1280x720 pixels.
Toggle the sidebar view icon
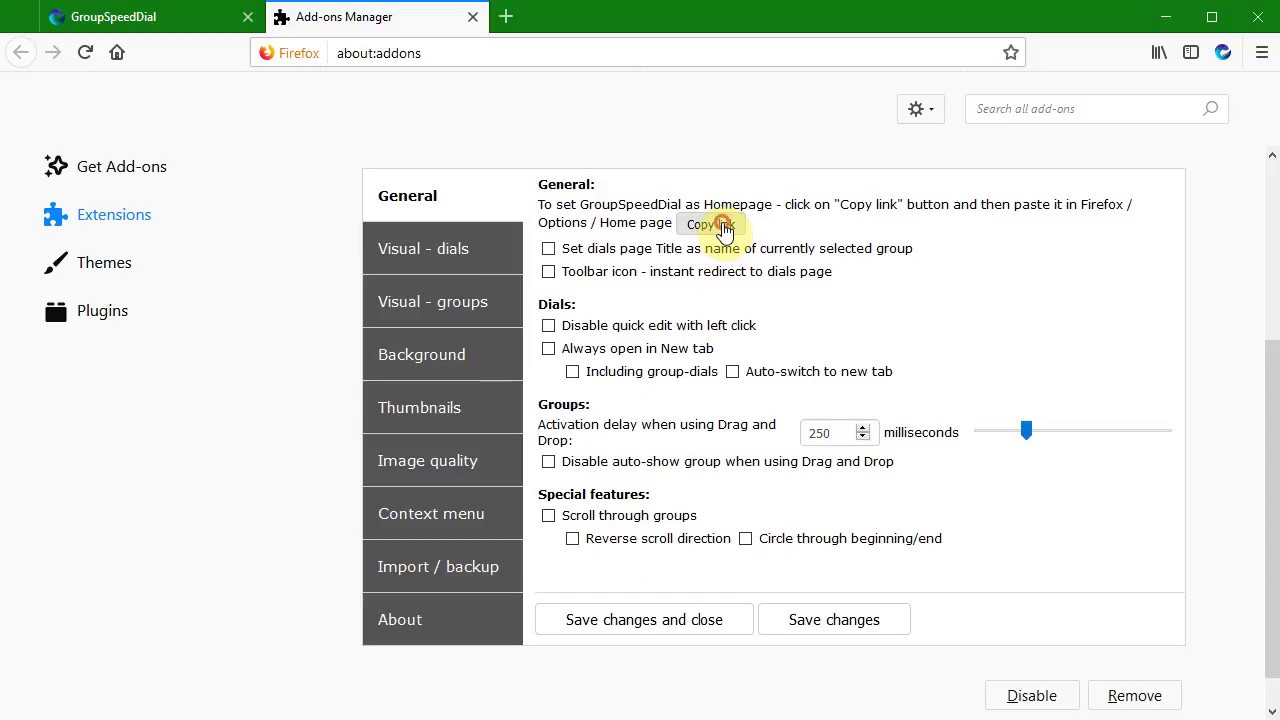pos(1191,53)
